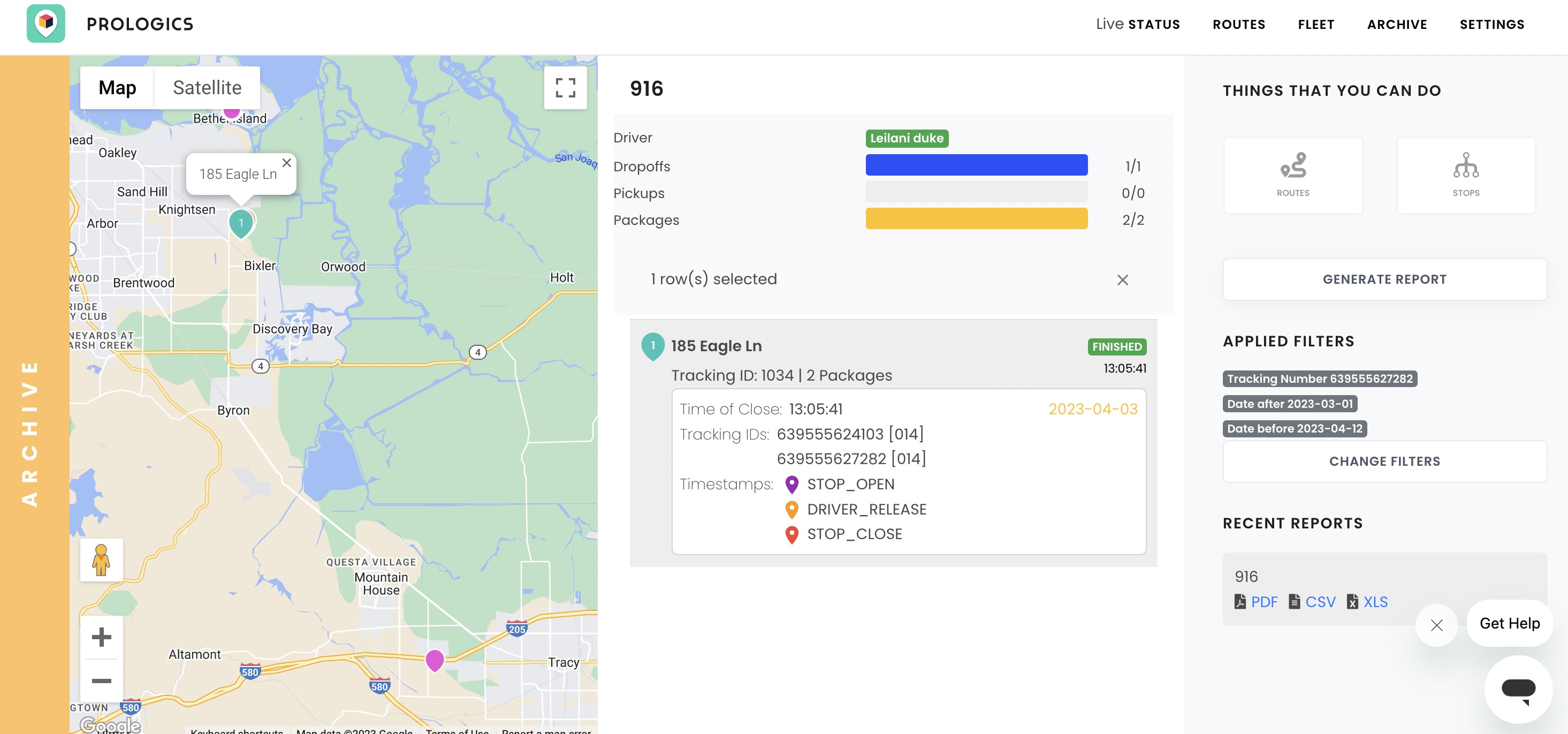Open Street View pegman
The height and width of the screenshot is (734, 1568).
[x=101, y=560]
